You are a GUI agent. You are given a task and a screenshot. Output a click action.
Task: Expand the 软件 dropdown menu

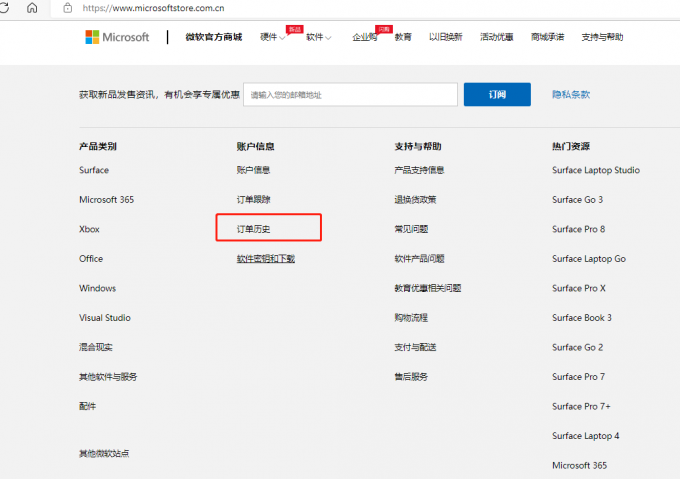[x=319, y=37]
